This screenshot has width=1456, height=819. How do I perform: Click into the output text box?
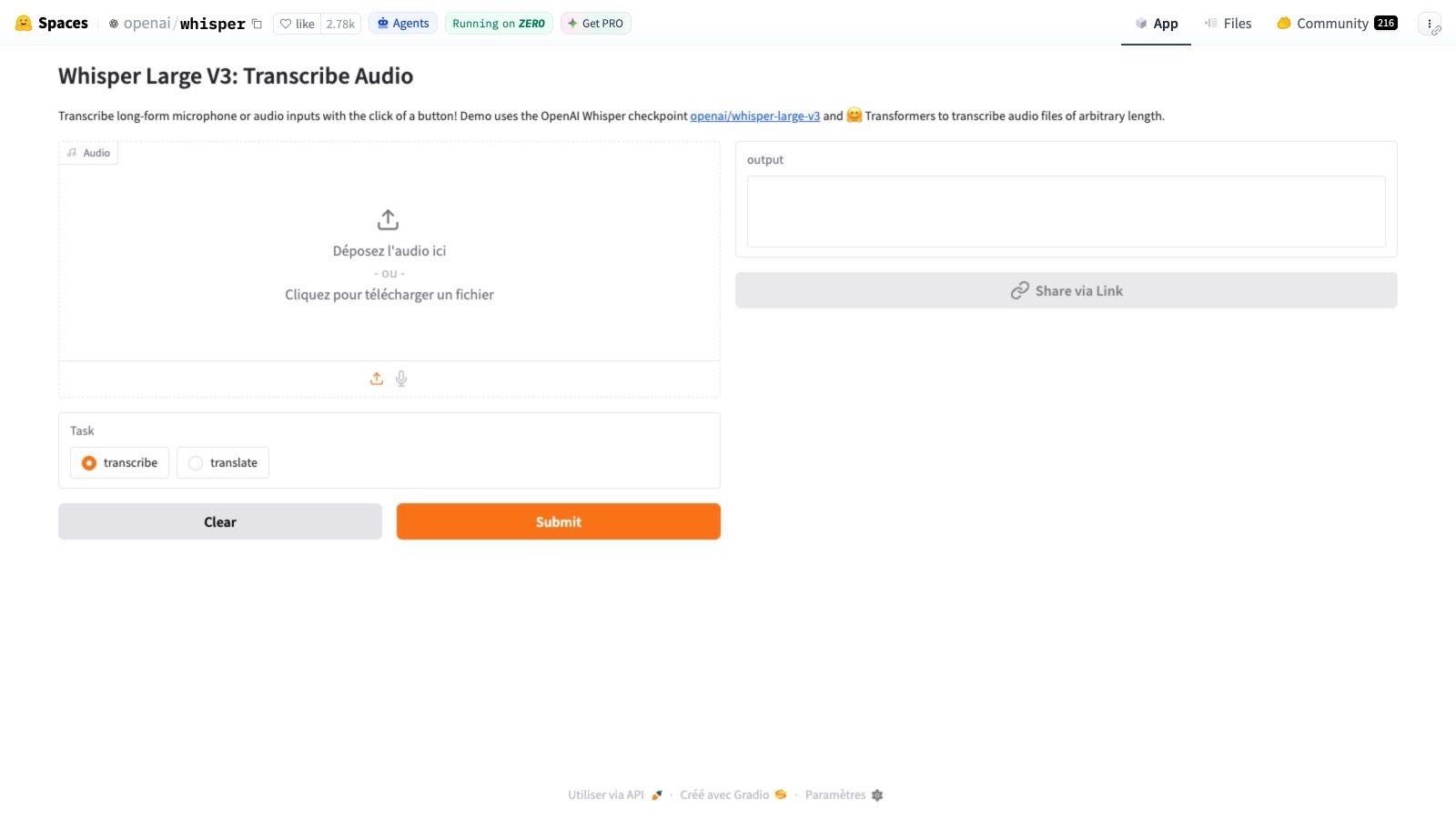pos(1067,211)
